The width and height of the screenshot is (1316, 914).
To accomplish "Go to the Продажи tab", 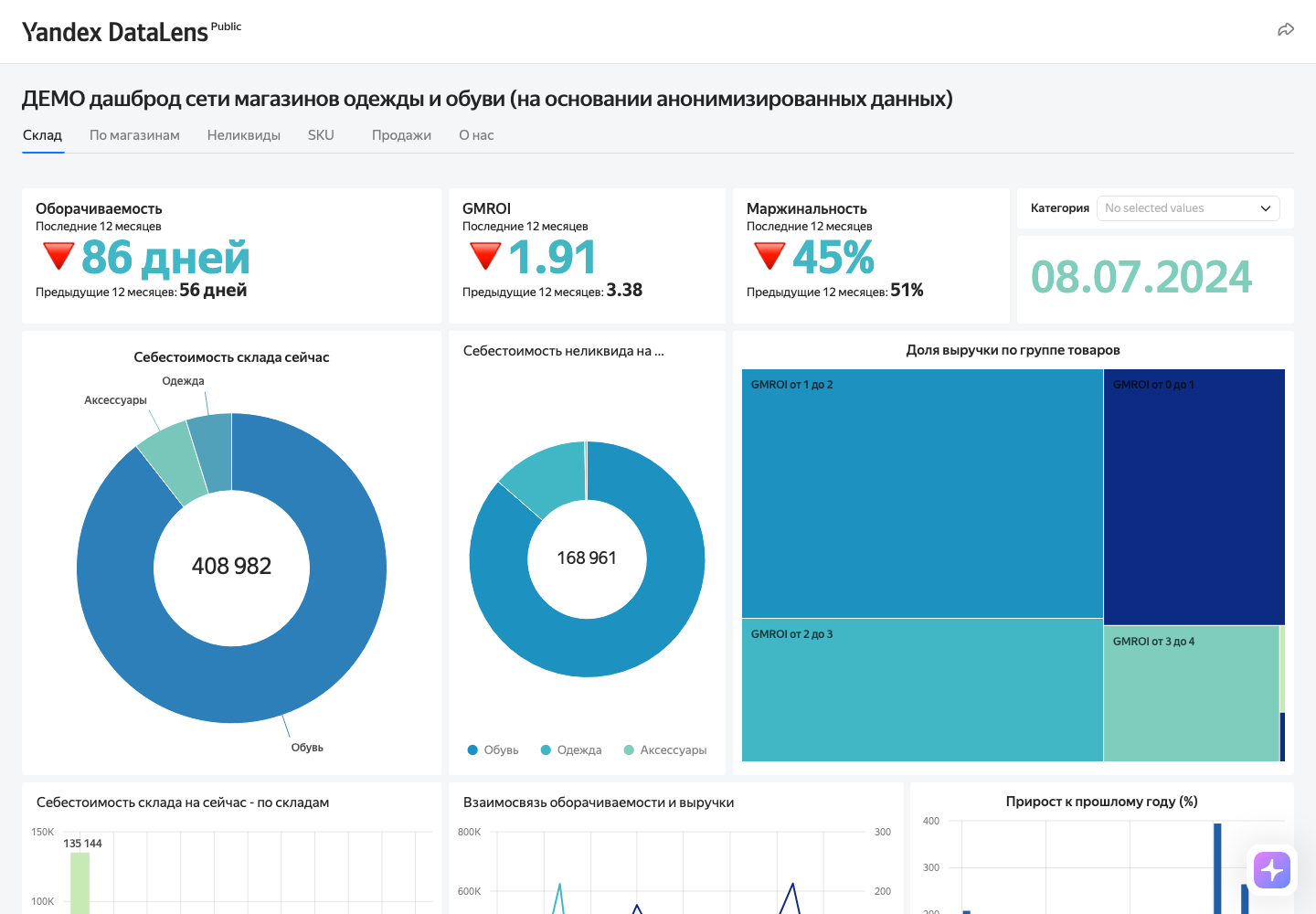I will point(401,135).
